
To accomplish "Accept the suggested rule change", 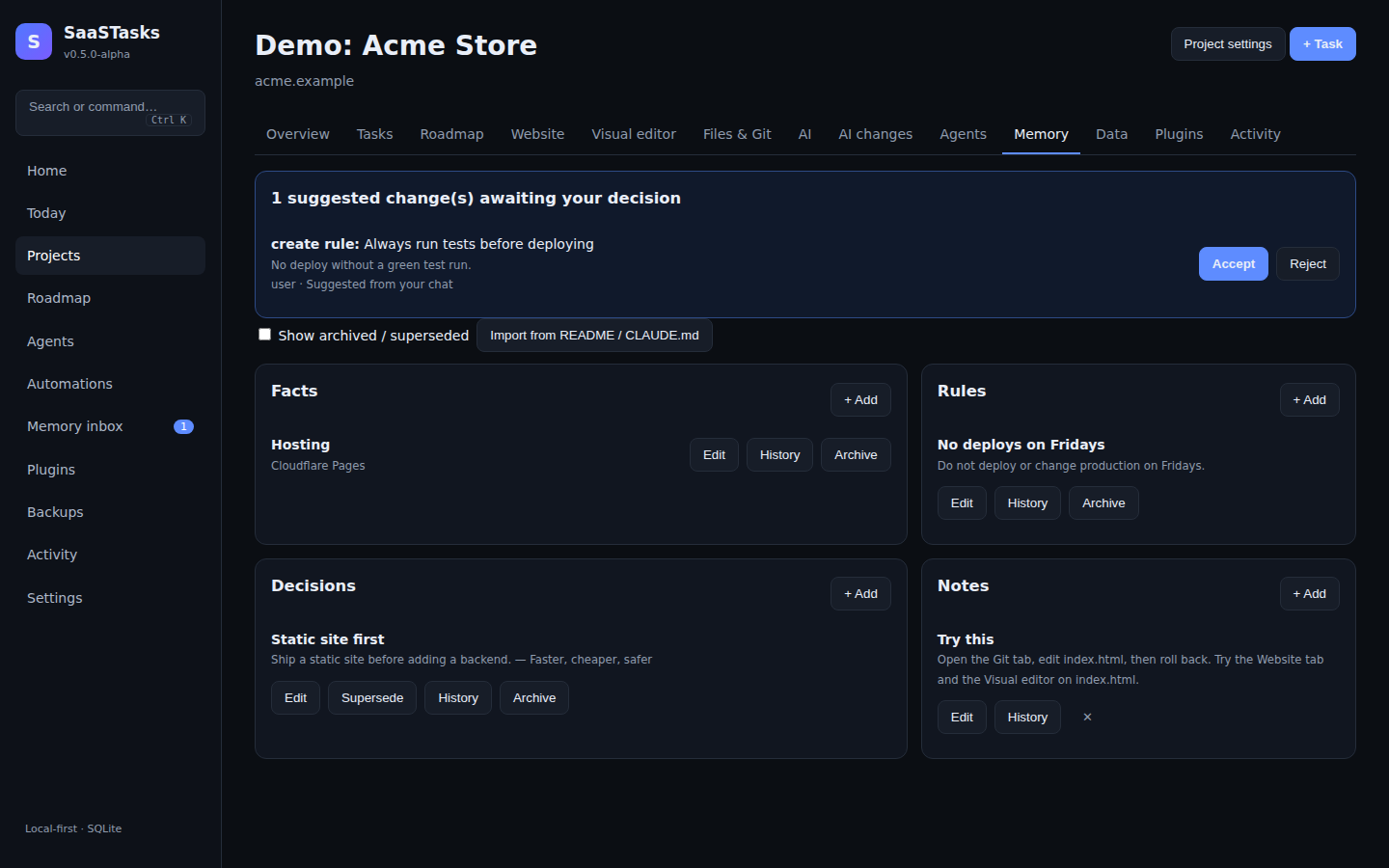I will [x=1234, y=264].
